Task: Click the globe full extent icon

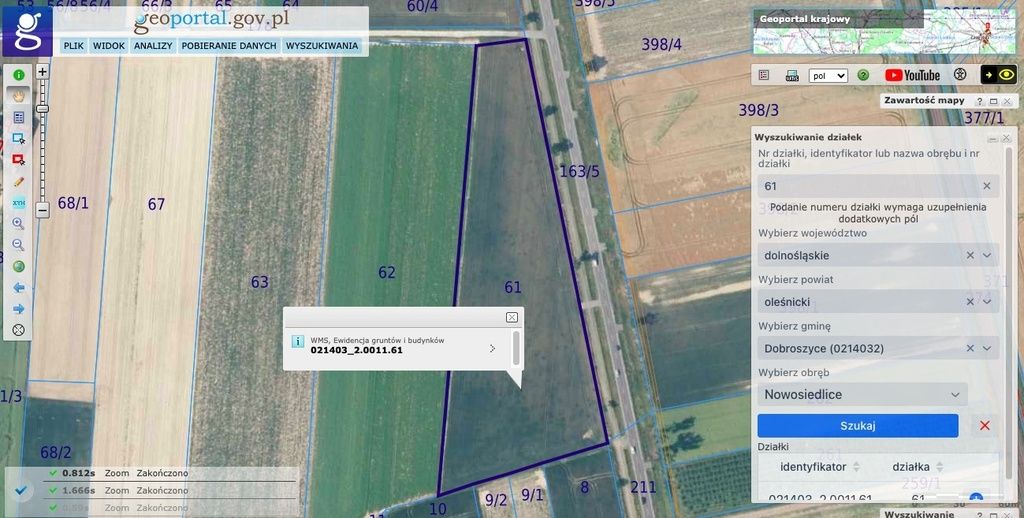Action: click(19, 267)
